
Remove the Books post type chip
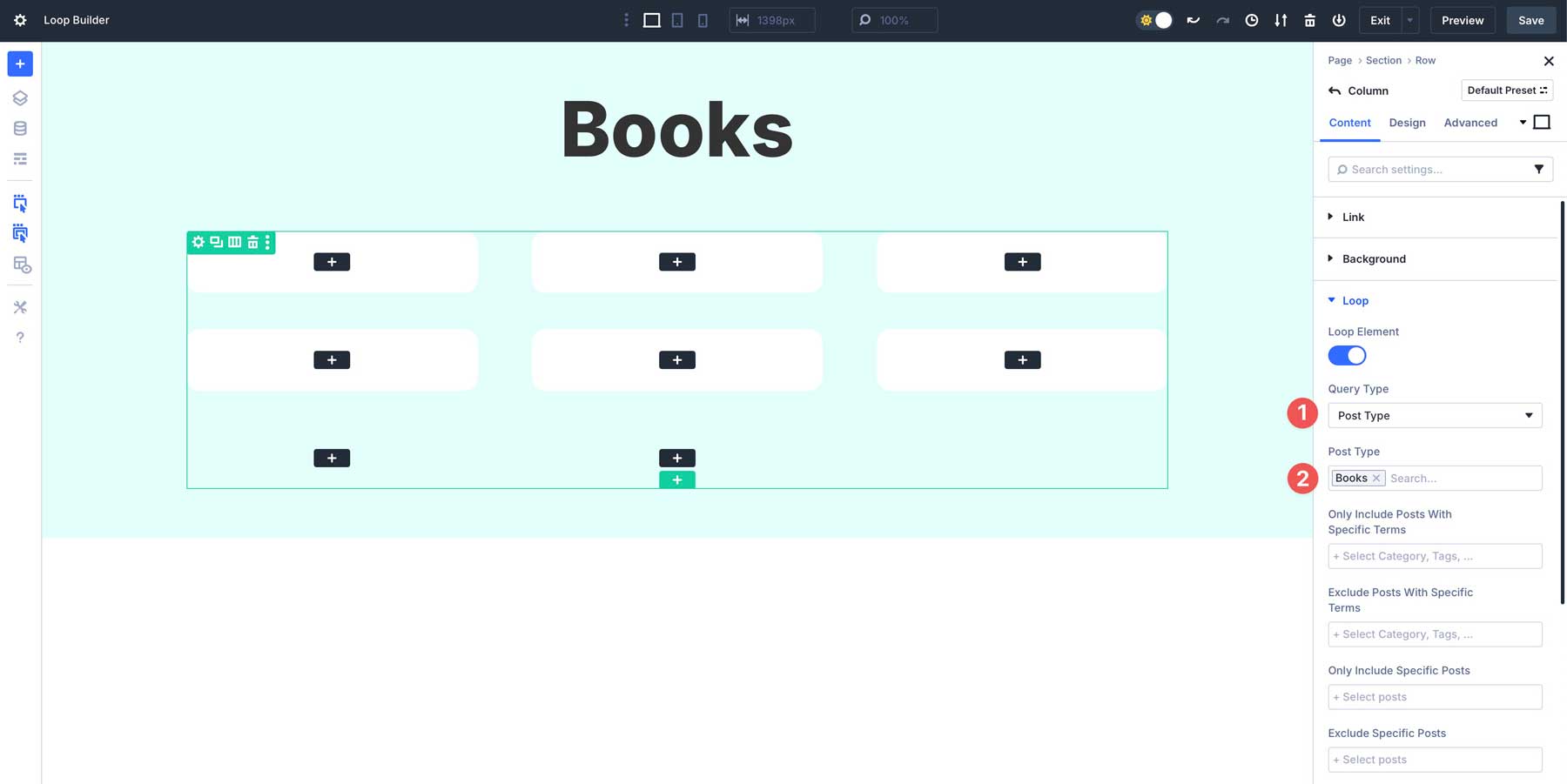point(1376,478)
